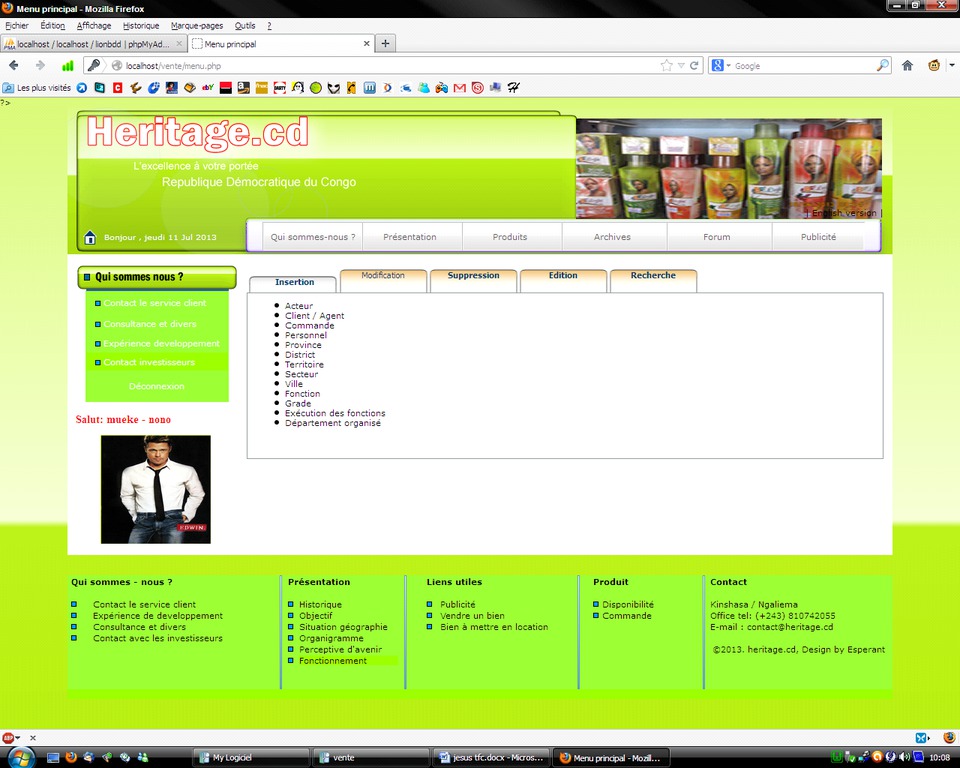Viewport: 960px width, 768px height.
Task: Open the H script bookmark icon
Action: coord(514,88)
